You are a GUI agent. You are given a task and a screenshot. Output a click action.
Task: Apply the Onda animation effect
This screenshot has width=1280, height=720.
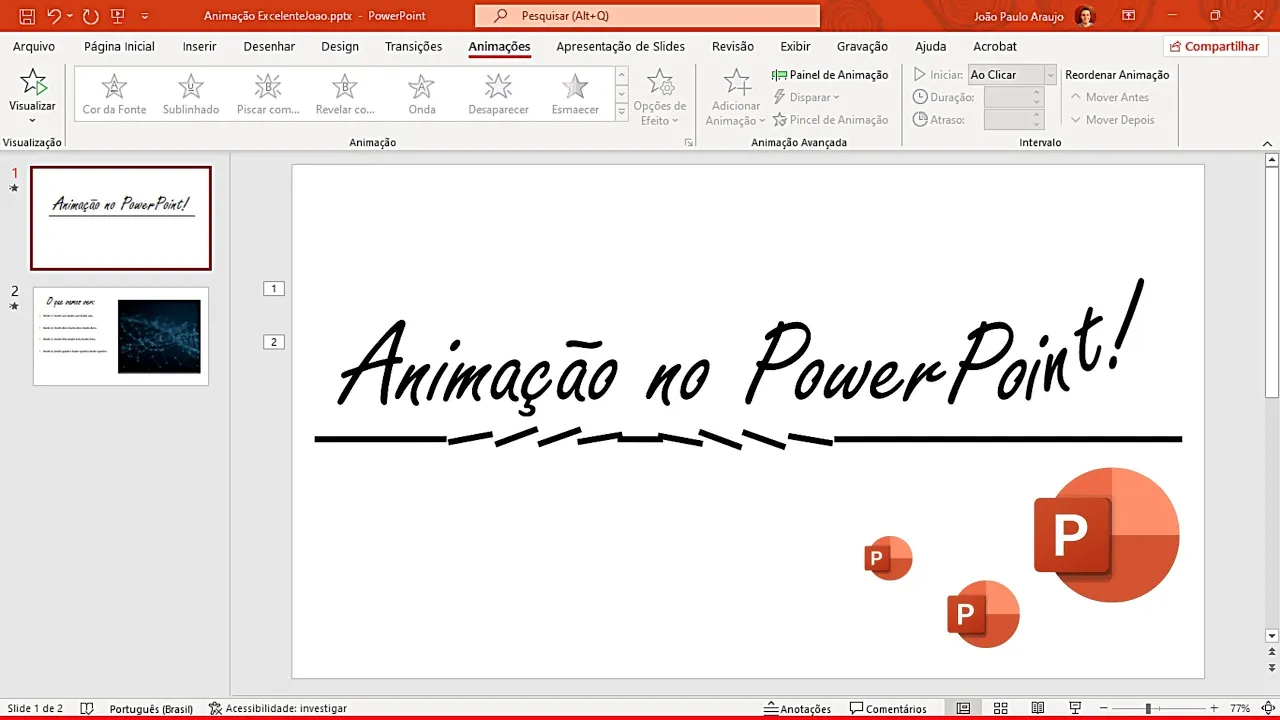pyautogui.click(x=422, y=94)
